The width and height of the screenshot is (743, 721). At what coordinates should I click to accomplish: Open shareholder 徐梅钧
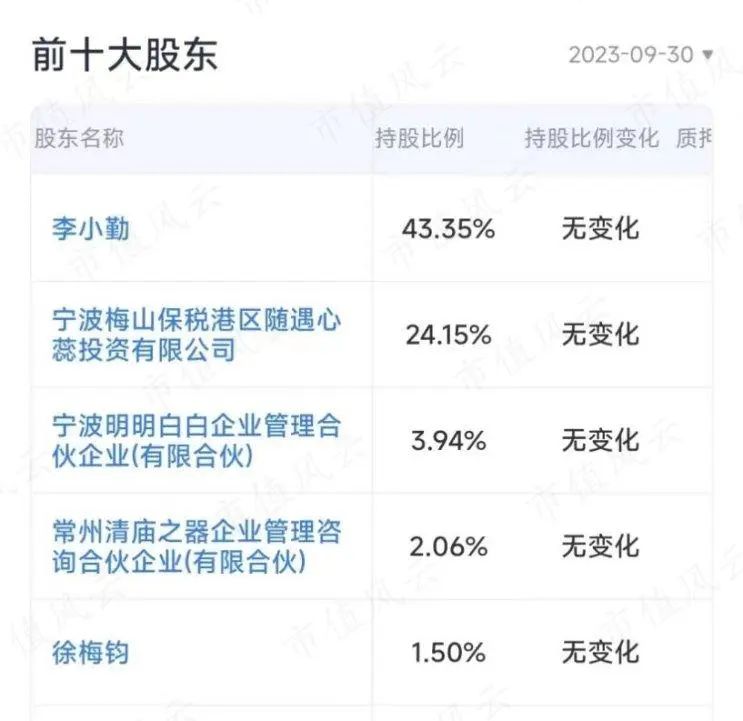point(91,653)
